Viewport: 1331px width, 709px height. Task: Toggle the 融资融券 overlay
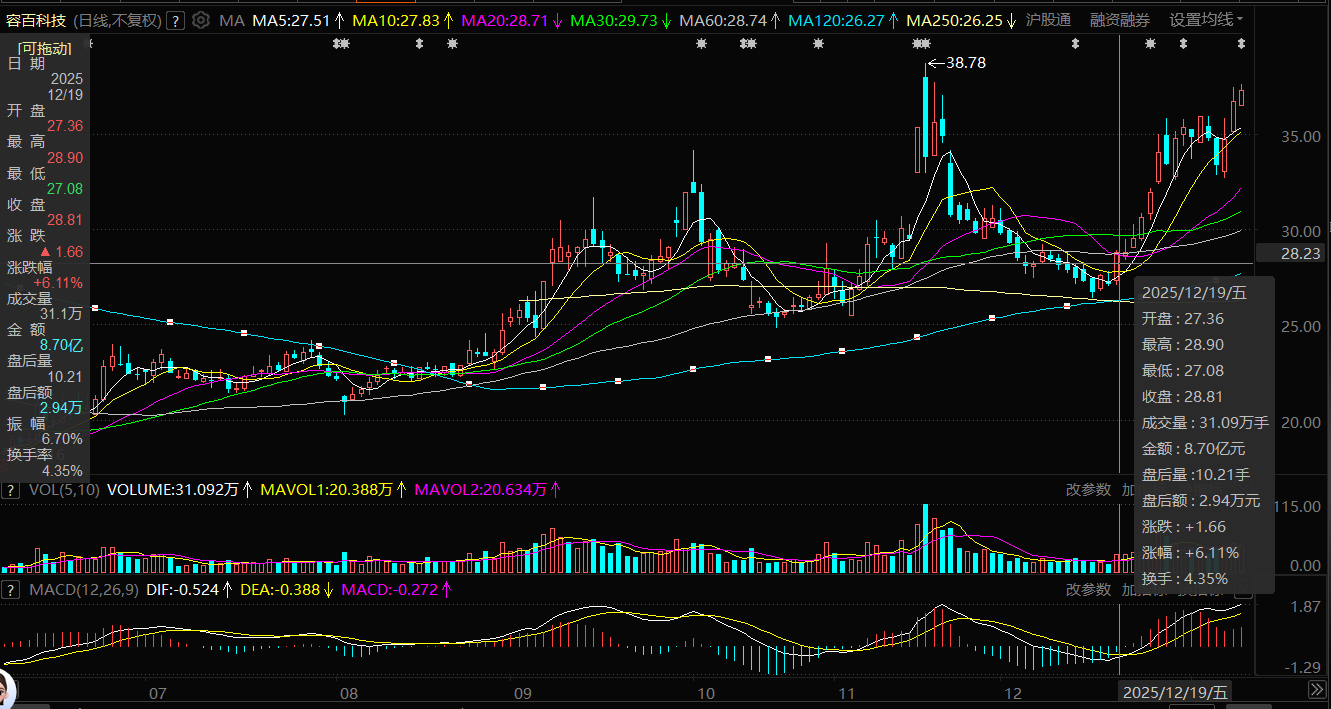coord(1119,20)
